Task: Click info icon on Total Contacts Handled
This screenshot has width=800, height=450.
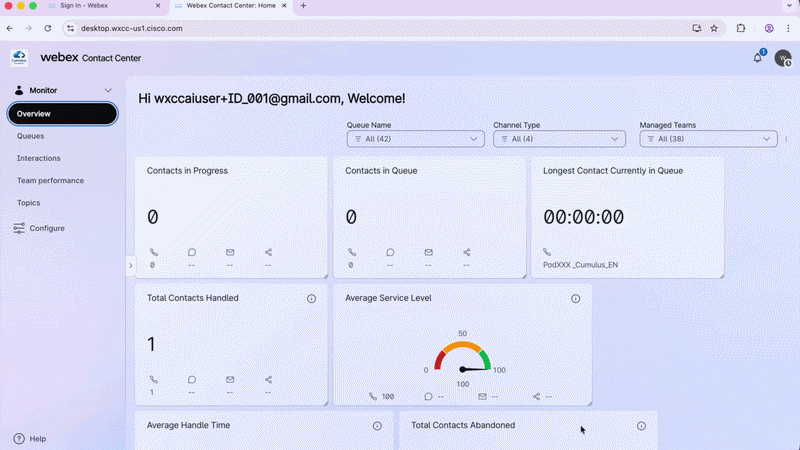Action: (311, 298)
